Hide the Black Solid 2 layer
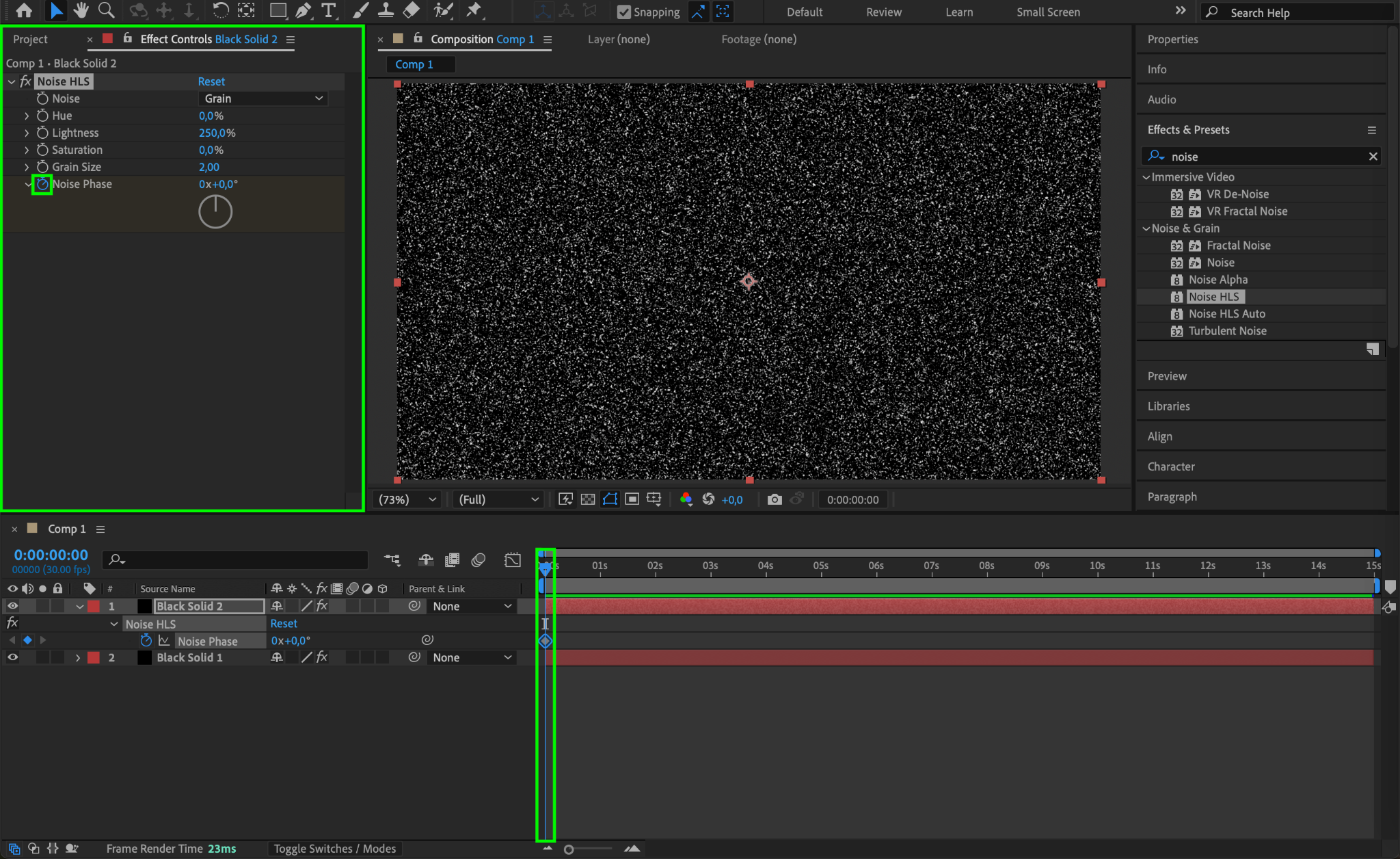Image resolution: width=1400 pixels, height=859 pixels. point(12,606)
